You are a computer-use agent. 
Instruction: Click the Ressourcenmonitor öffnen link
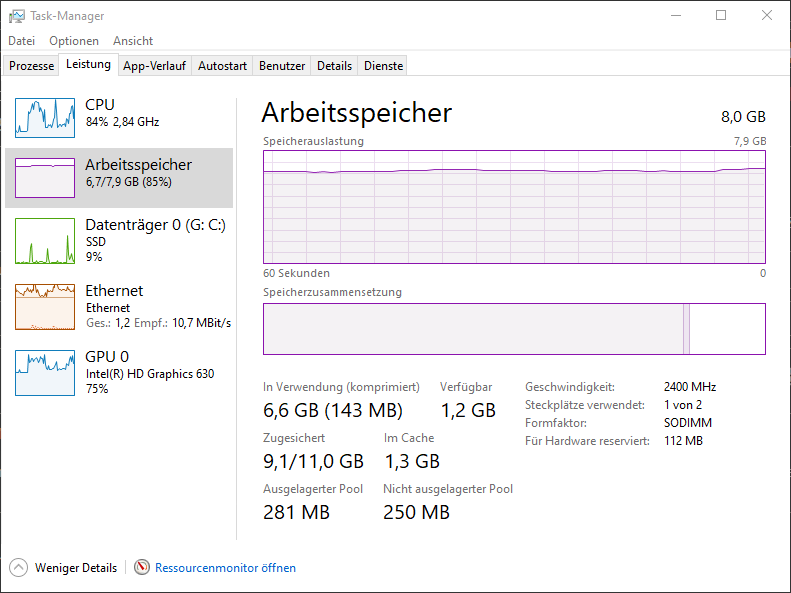pos(225,568)
